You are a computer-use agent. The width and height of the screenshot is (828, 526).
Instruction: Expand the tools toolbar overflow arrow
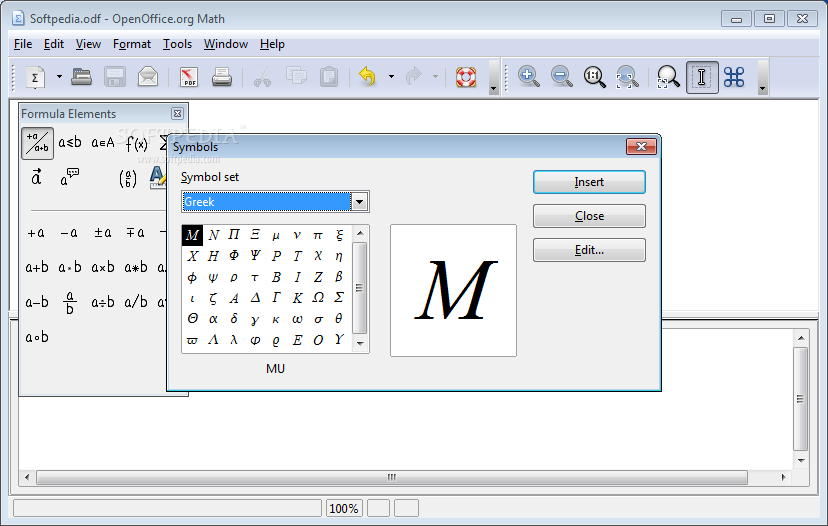[762, 78]
